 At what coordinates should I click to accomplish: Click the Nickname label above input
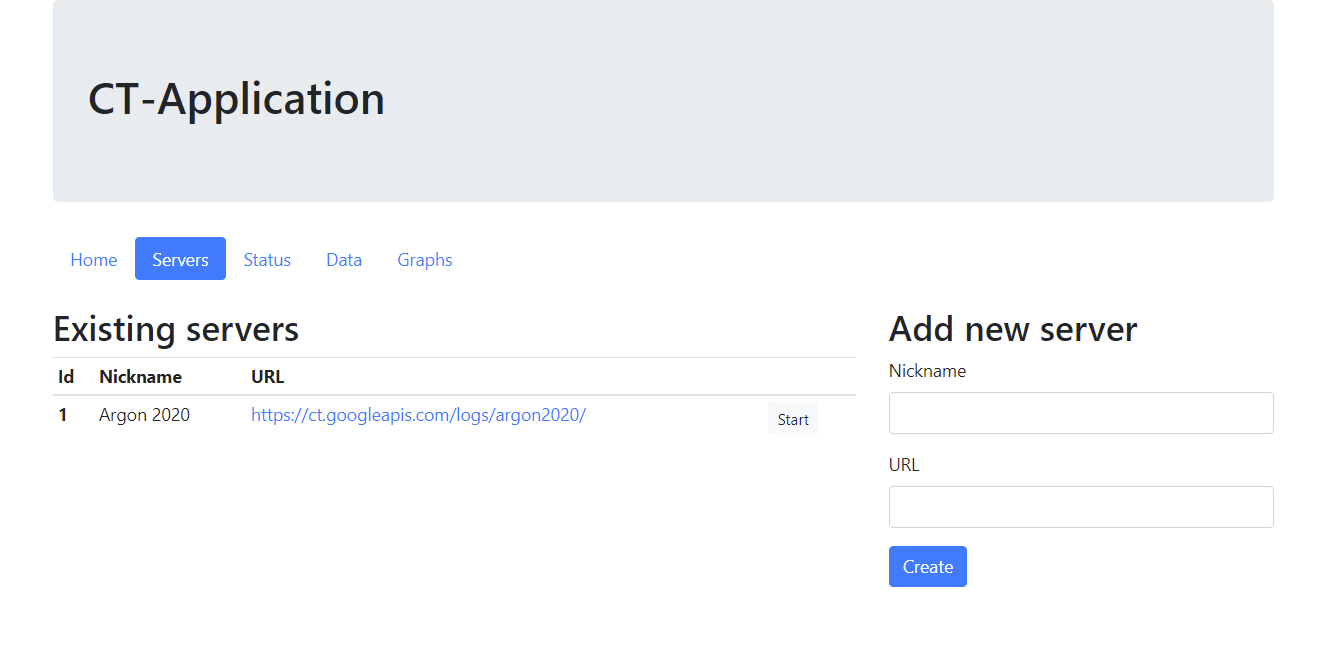[x=927, y=371]
